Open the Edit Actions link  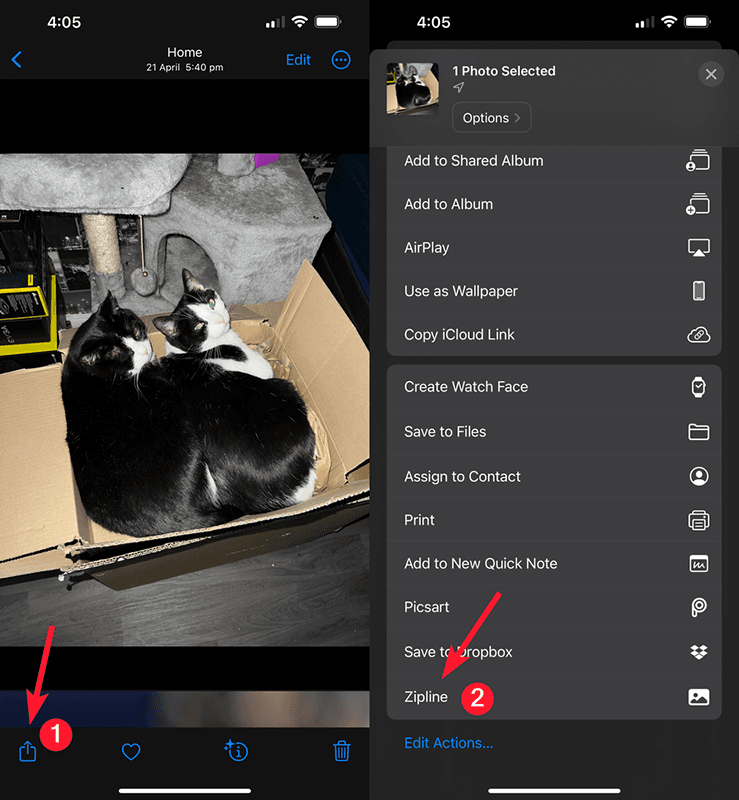448,743
